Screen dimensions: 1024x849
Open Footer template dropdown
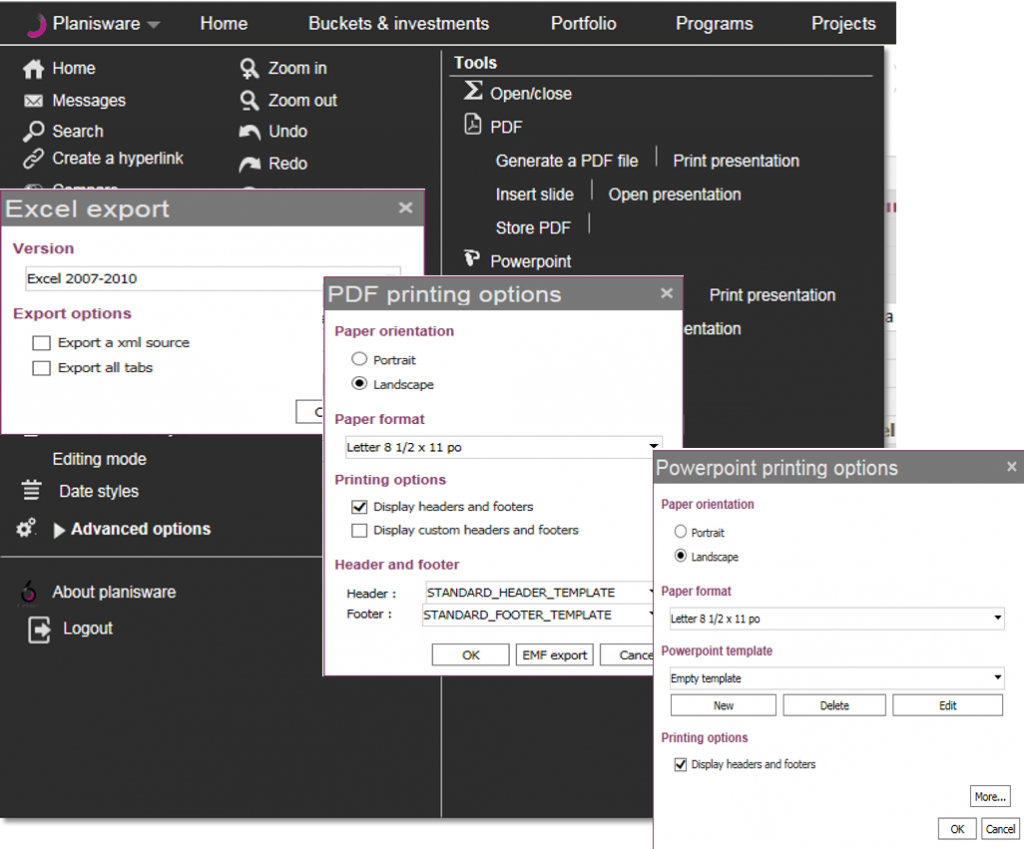pos(537,615)
